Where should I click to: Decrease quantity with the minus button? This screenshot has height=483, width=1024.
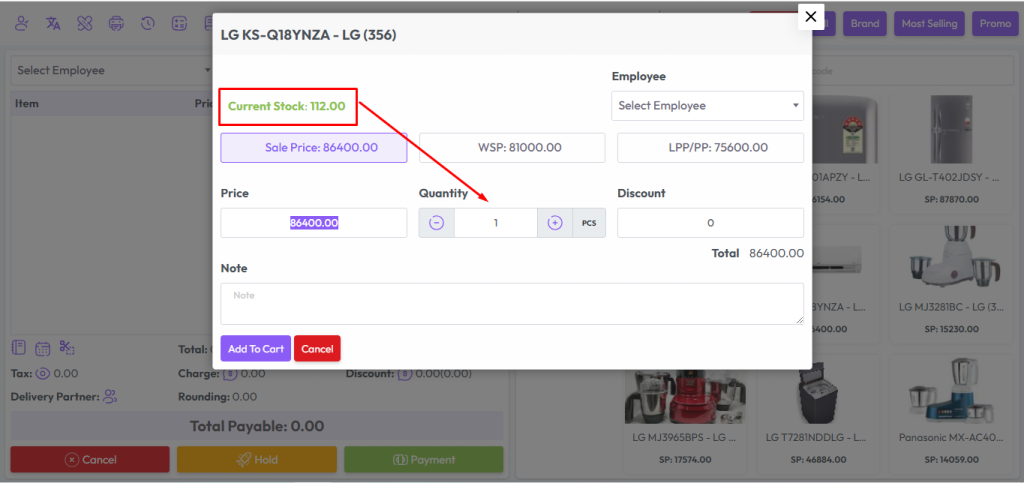pos(436,223)
